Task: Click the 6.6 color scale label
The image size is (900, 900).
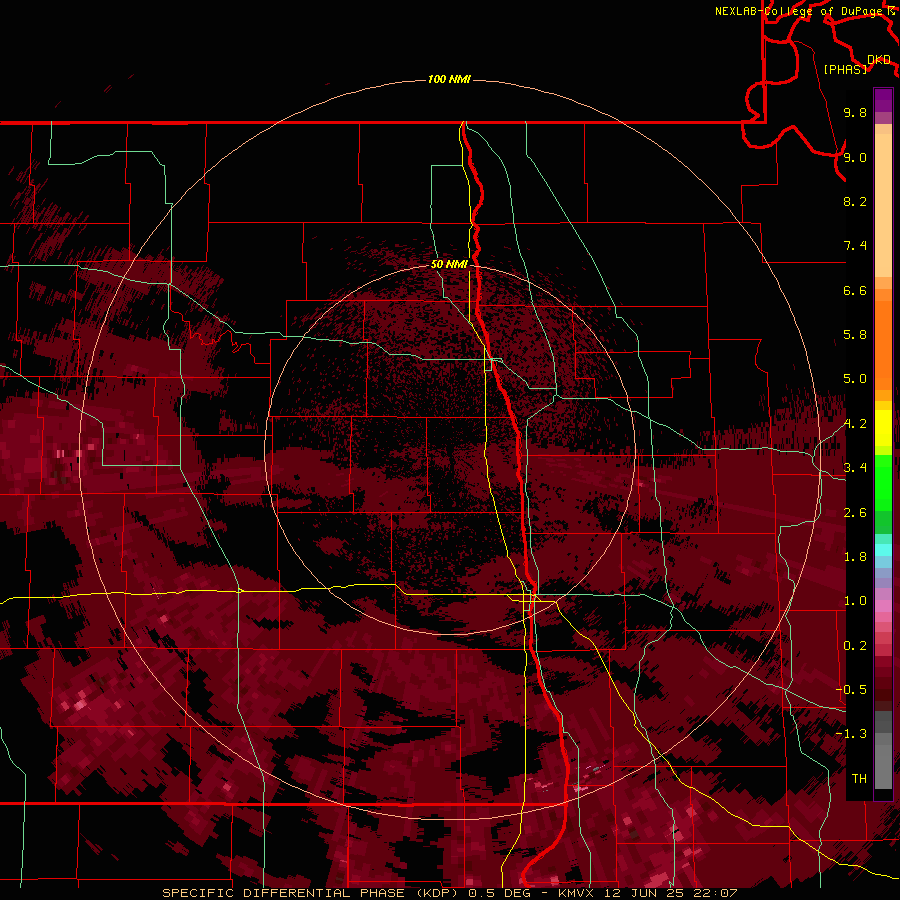Action: click(855, 290)
